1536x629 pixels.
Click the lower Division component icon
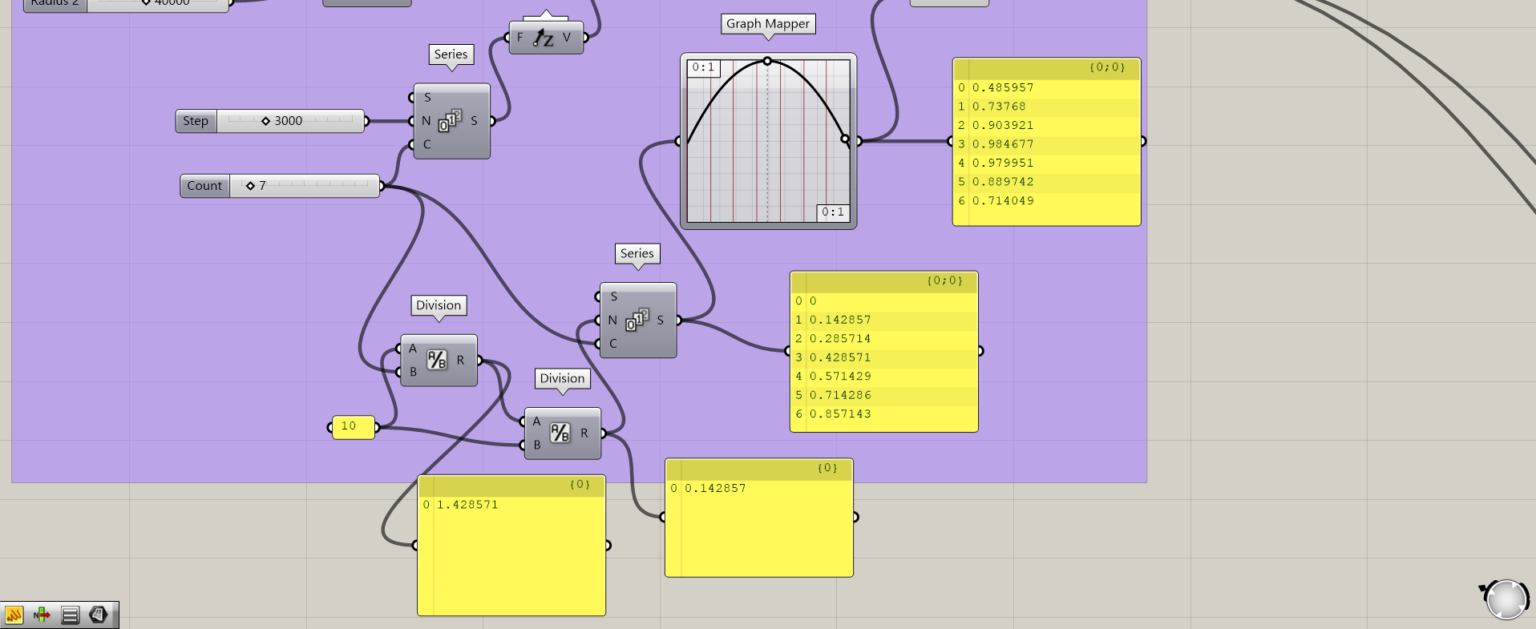[x=562, y=433]
